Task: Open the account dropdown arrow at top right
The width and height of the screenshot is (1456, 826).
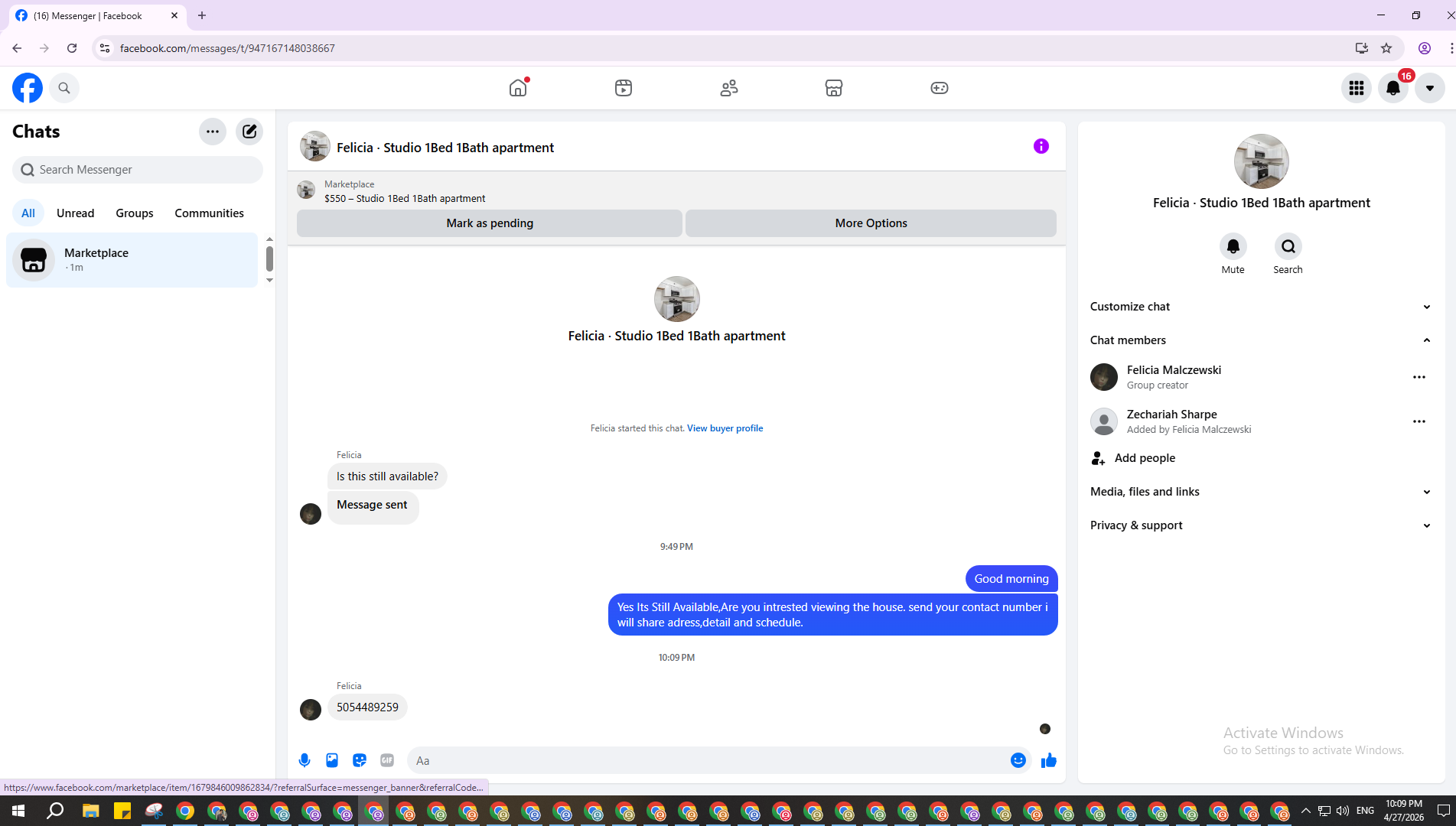Action: (x=1430, y=88)
